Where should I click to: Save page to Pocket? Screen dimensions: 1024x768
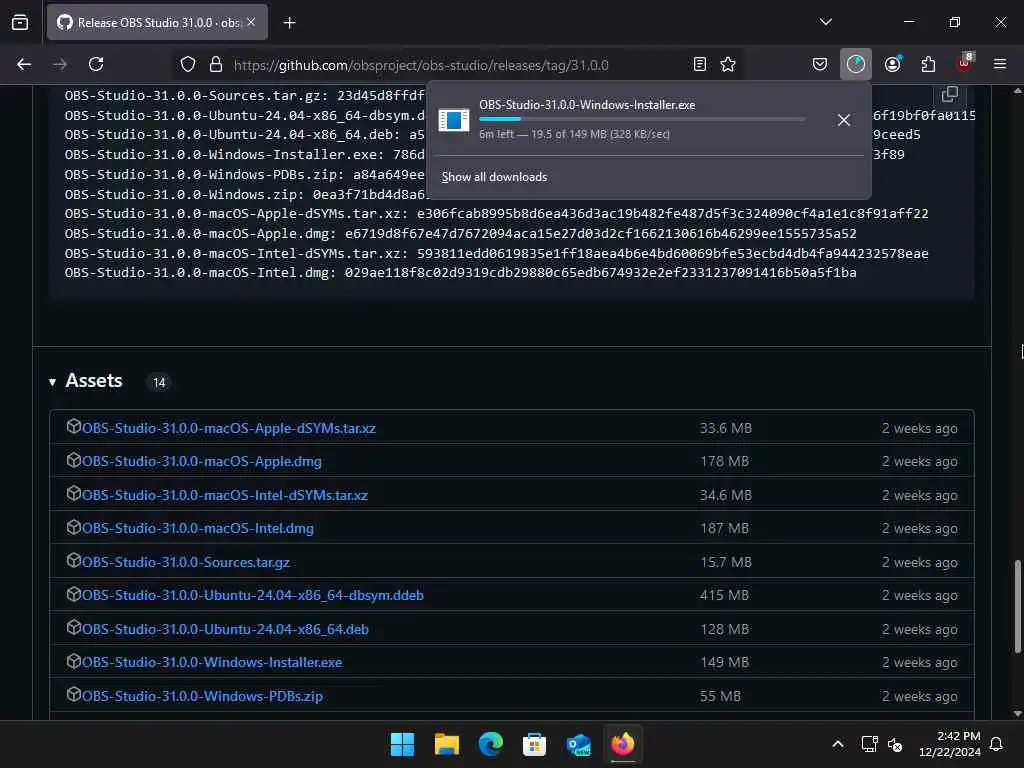click(x=820, y=64)
